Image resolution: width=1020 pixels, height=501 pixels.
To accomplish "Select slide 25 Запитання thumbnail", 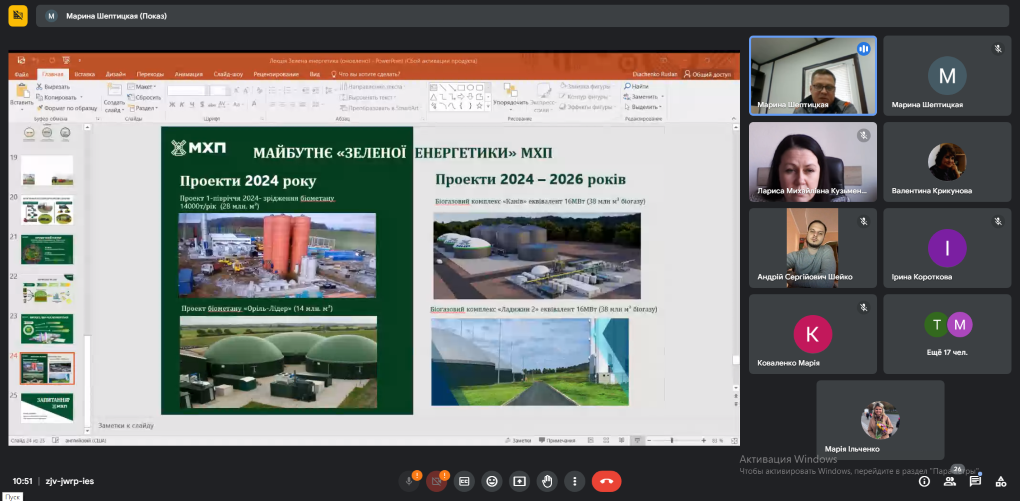I will point(47,407).
